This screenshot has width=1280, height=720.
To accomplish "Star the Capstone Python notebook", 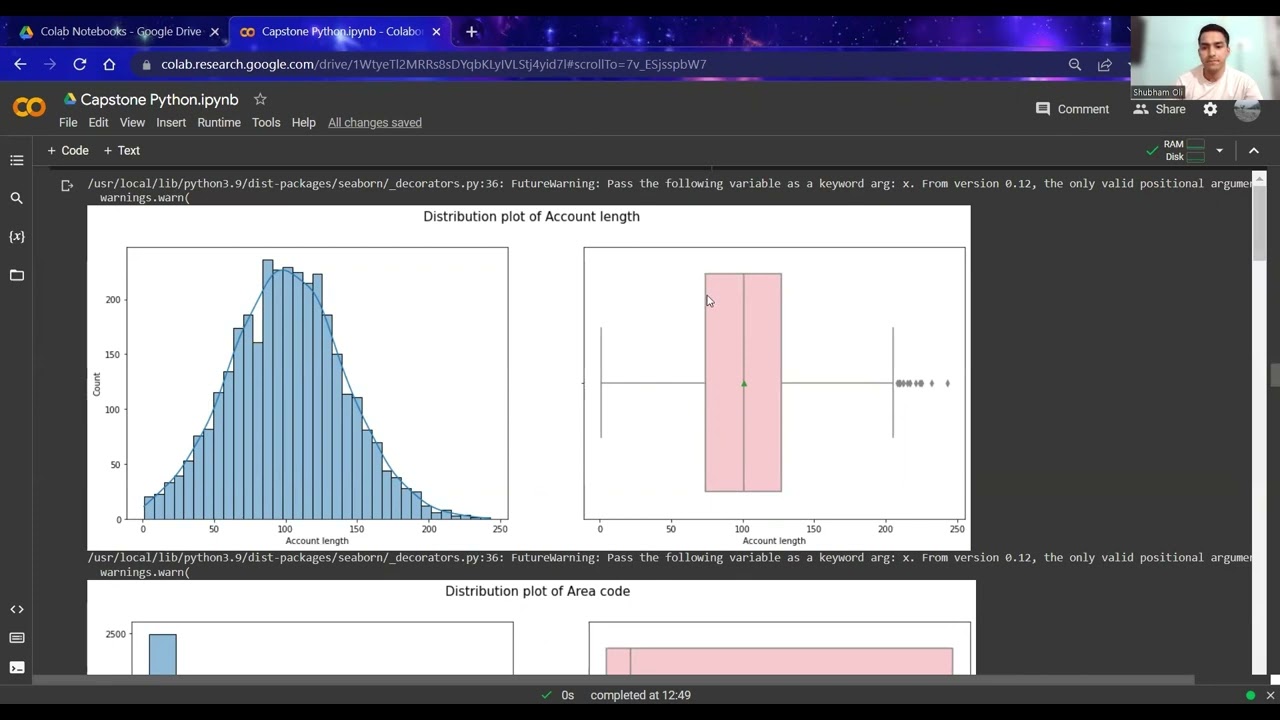I will click(x=260, y=99).
